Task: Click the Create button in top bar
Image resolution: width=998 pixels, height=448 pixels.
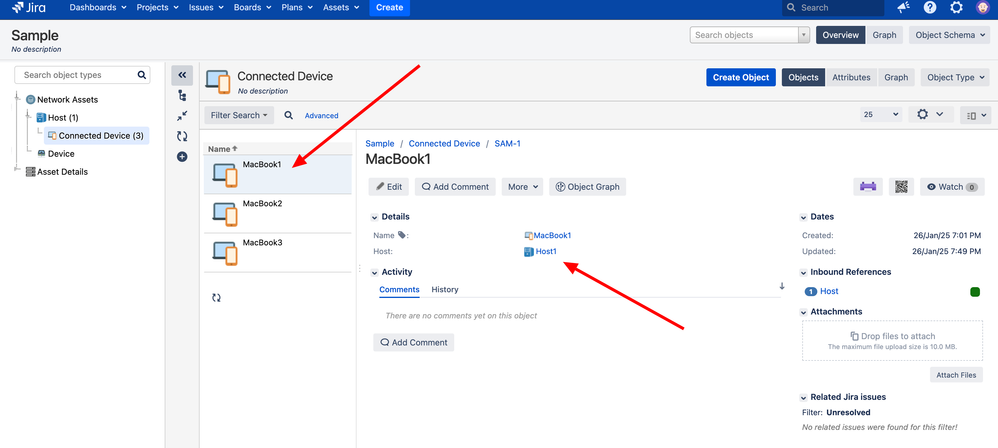Action: 390,8
